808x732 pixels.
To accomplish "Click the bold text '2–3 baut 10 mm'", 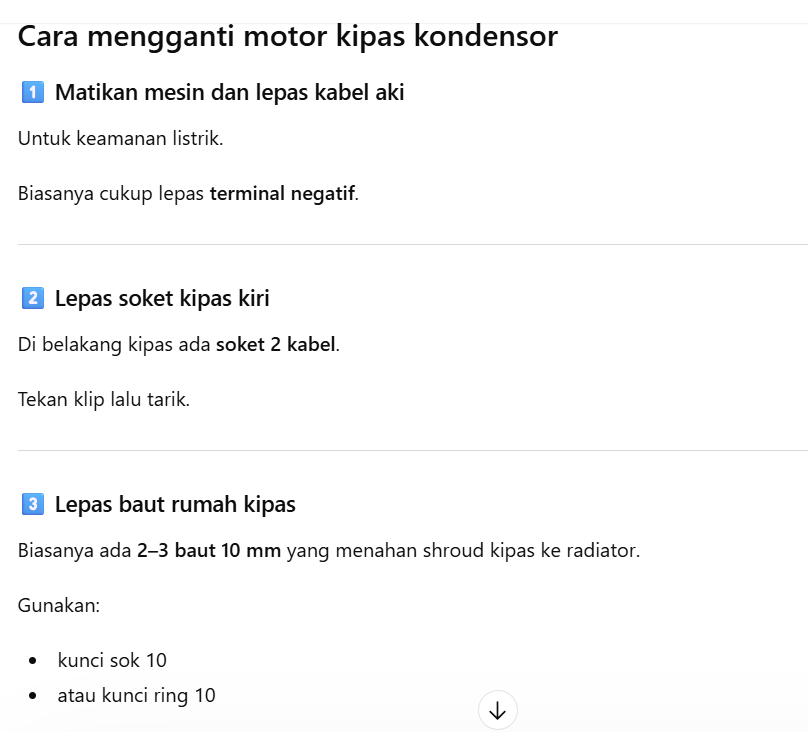I will (209, 550).
